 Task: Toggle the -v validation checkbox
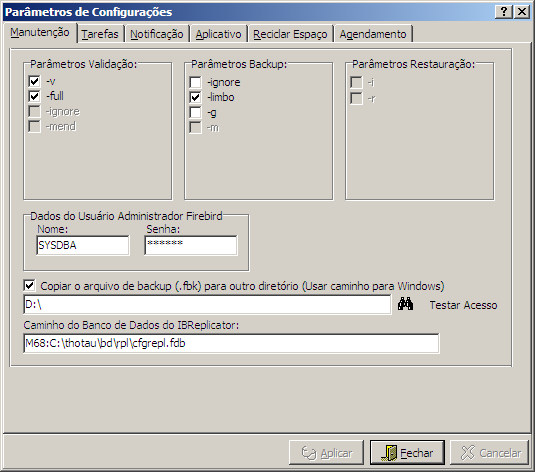[34, 81]
